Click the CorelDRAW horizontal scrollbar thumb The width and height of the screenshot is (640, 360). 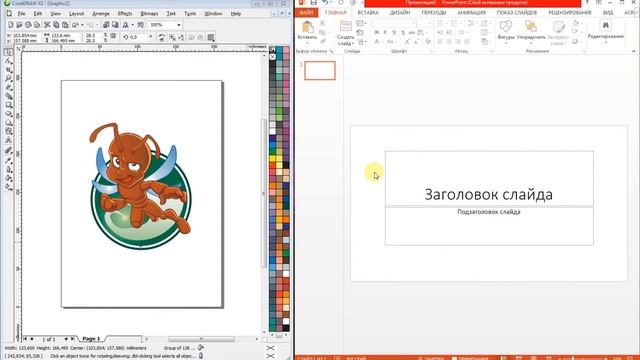tap(201, 339)
